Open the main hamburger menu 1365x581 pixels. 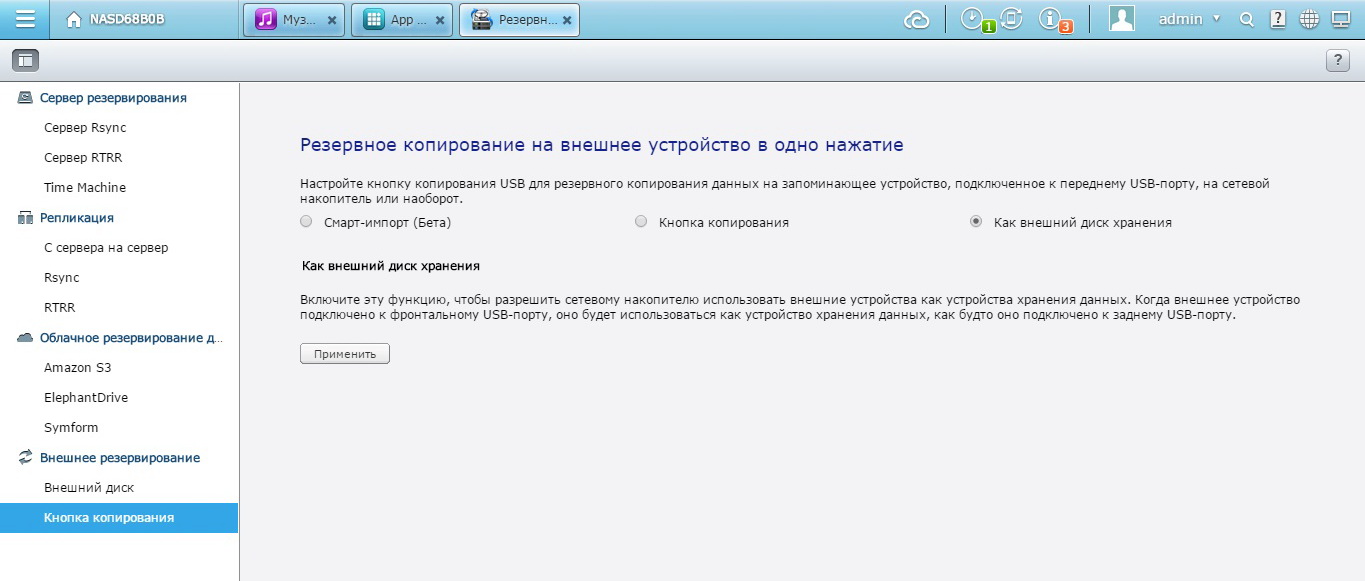pos(25,19)
